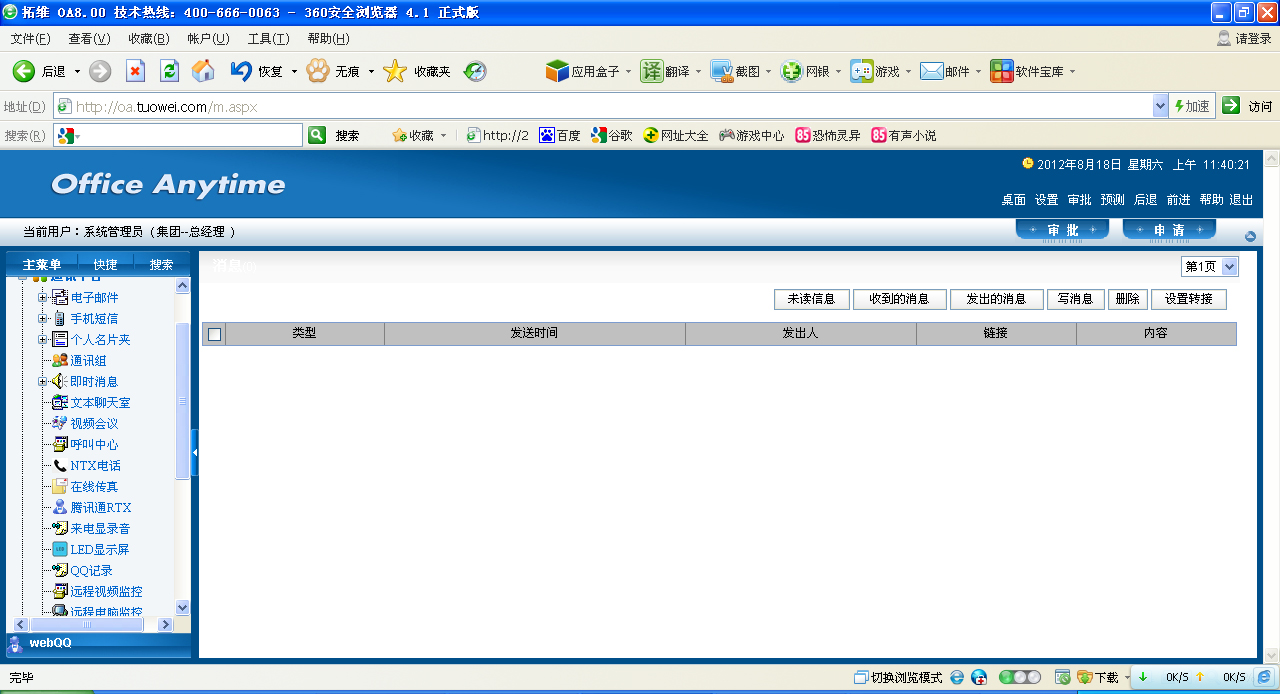This screenshot has height=694, width=1280.
Task: Open 腾讯通RTX in the sidebar tree
Action: tap(100, 508)
